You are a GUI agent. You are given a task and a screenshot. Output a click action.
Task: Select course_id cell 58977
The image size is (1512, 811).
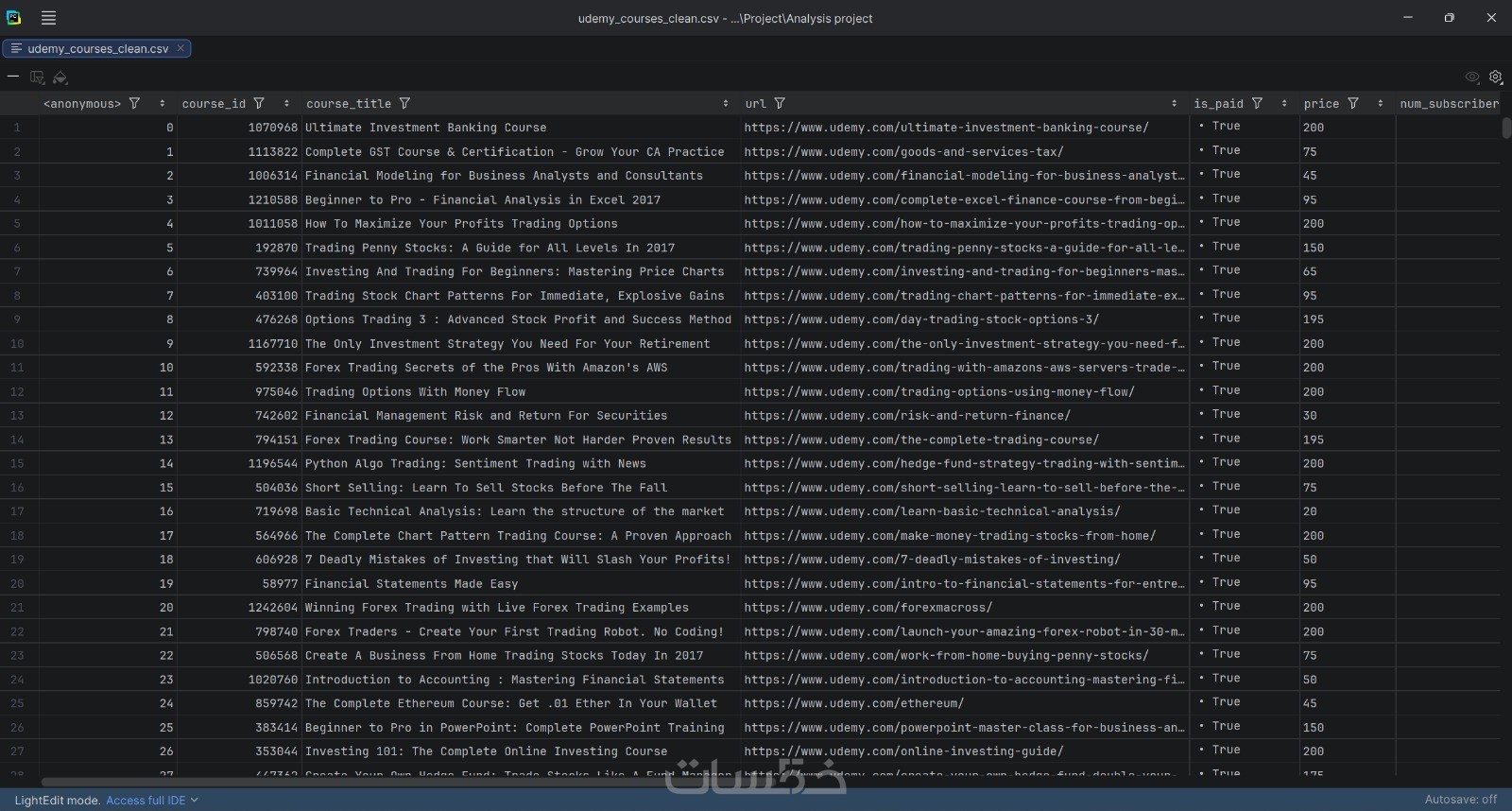click(x=239, y=584)
